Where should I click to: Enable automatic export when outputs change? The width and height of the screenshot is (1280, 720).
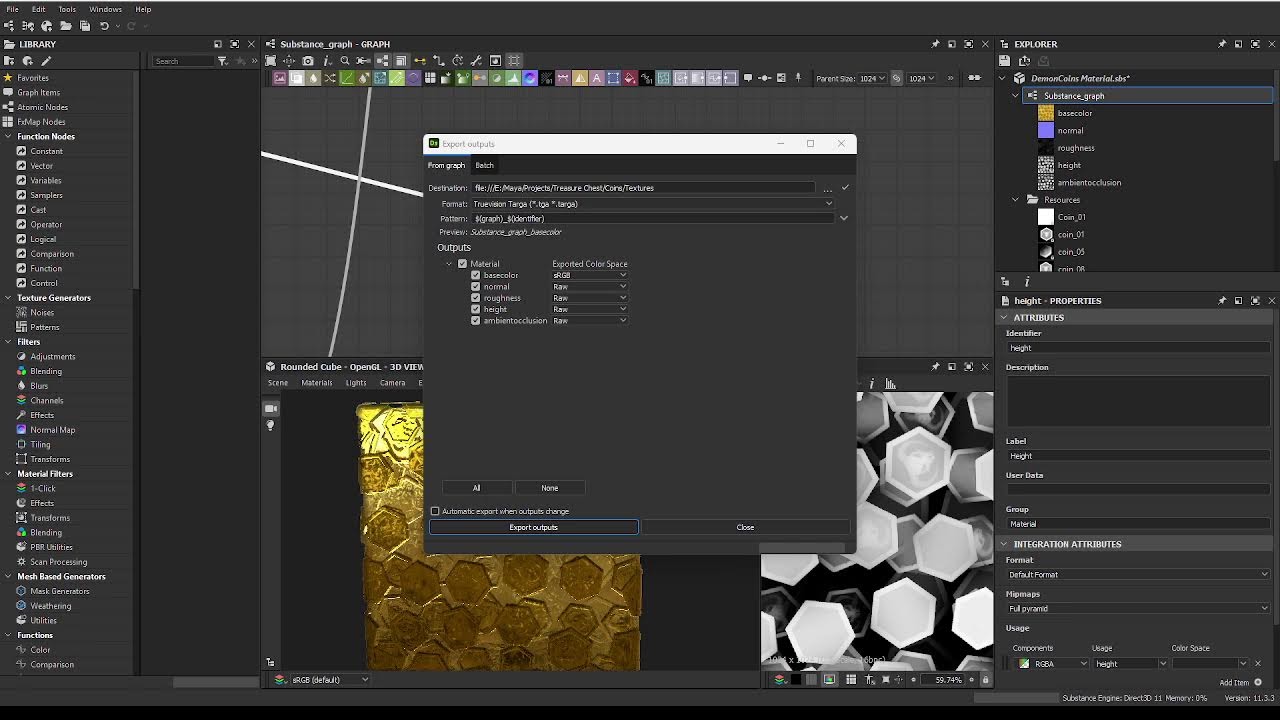click(x=435, y=511)
